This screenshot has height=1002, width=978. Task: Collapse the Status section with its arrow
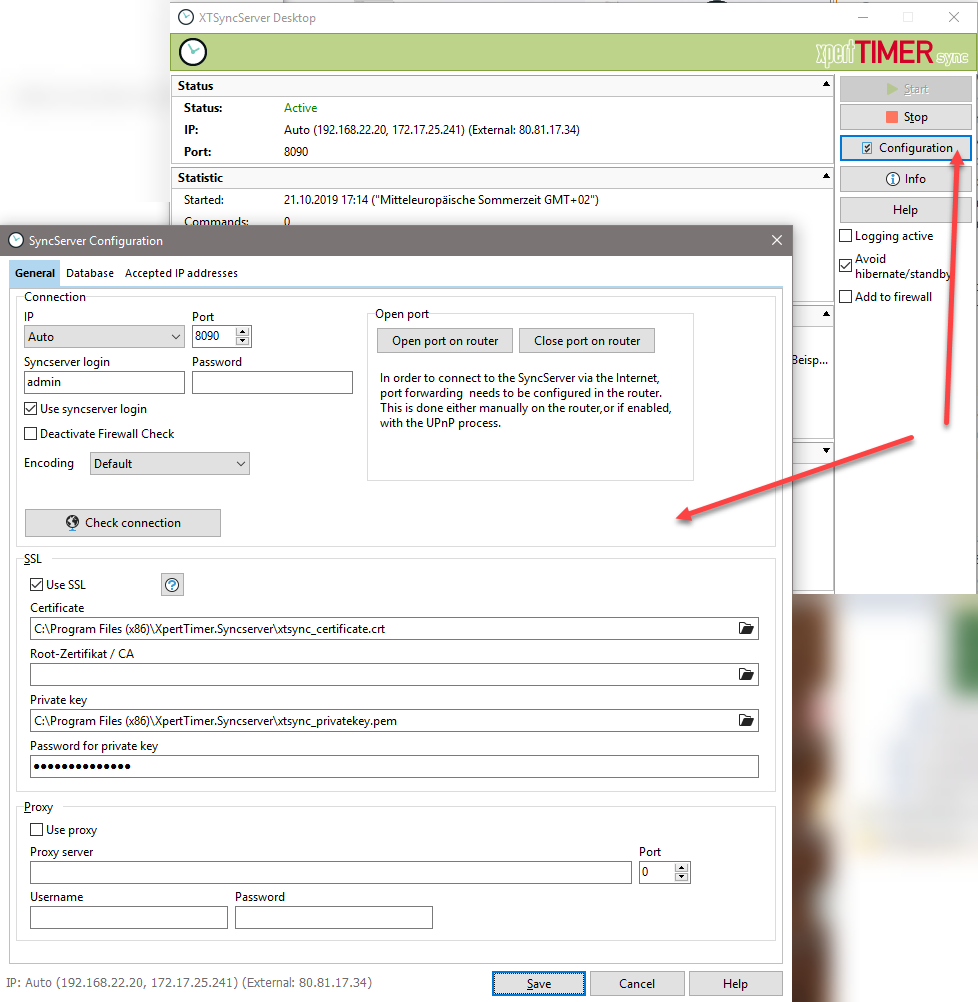point(825,85)
